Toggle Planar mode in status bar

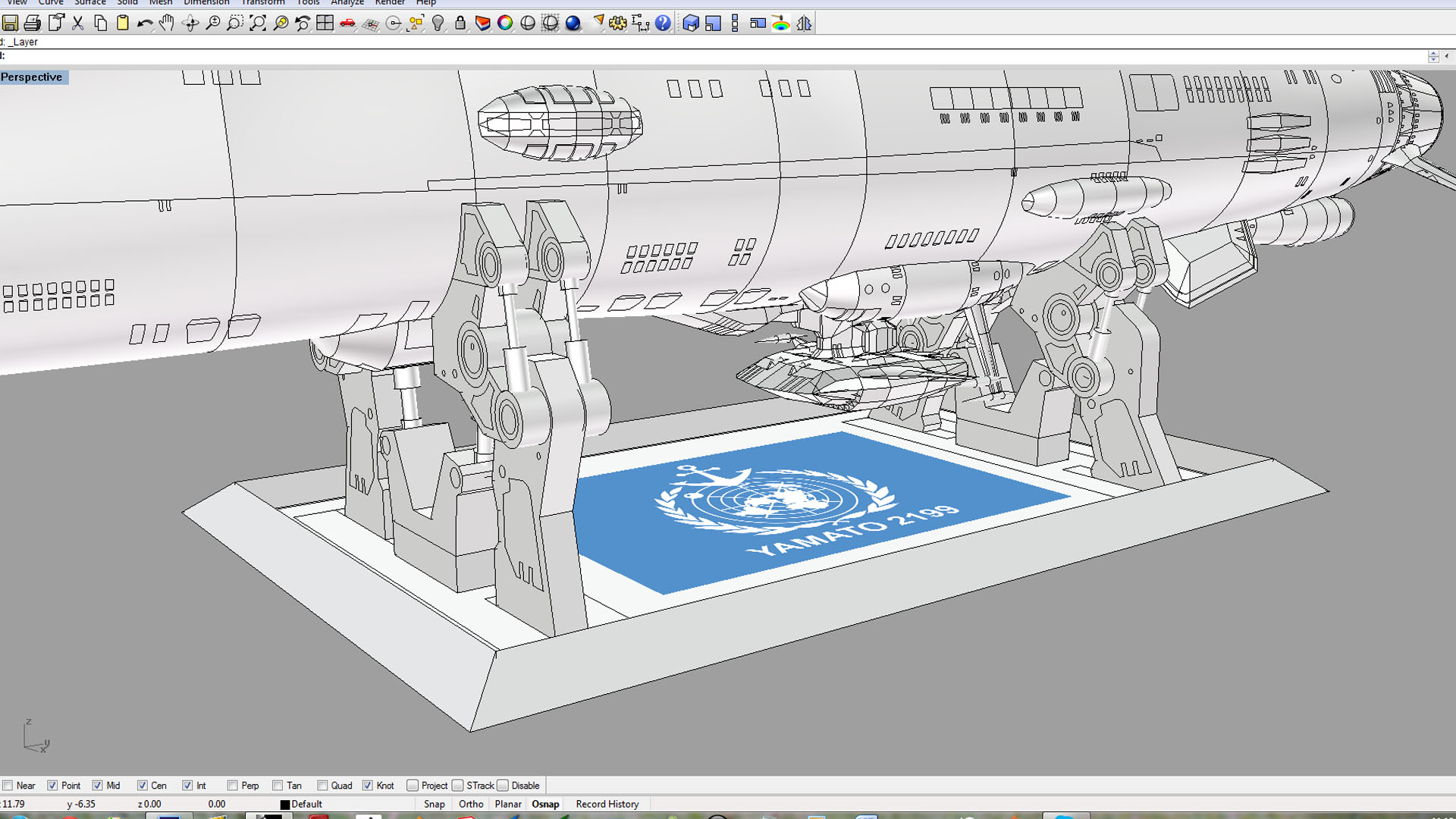point(508,804)
